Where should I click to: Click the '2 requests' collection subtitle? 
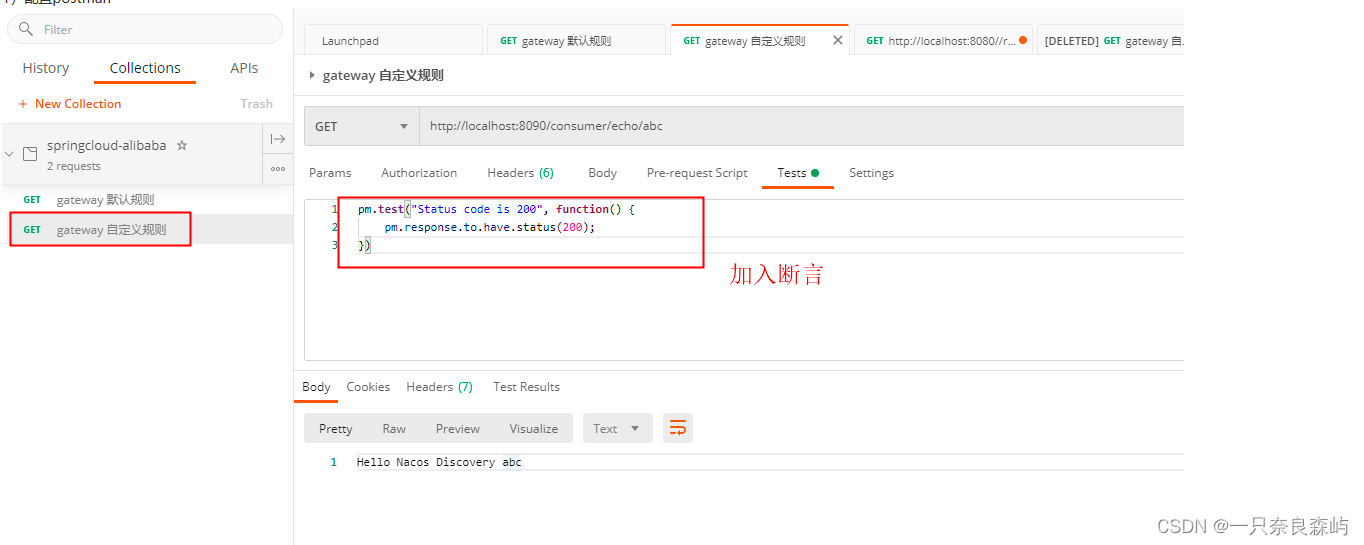click(x=74, y=166)
